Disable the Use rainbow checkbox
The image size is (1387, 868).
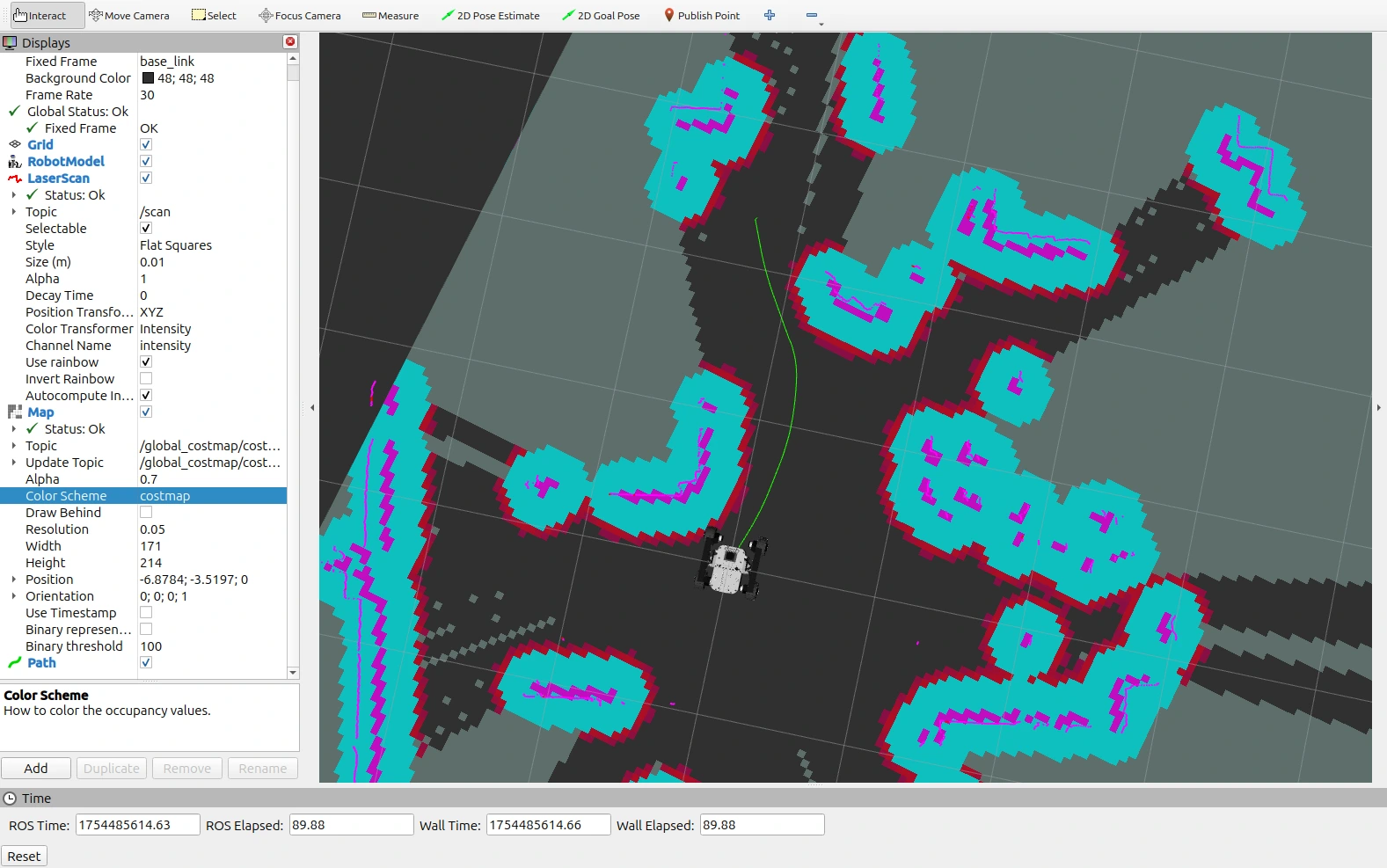coord(146,362)
